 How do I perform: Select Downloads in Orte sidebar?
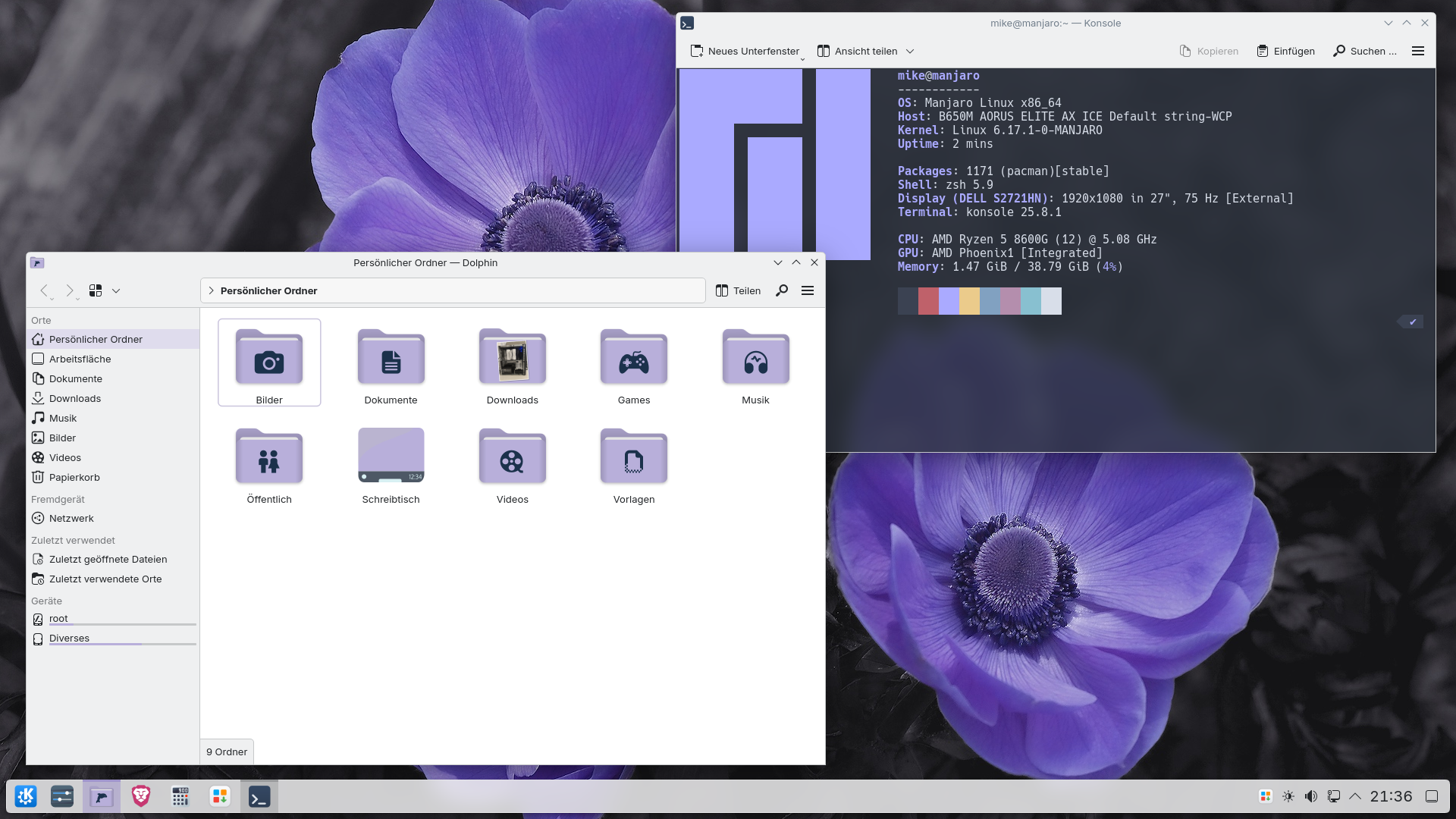[75, 398]
